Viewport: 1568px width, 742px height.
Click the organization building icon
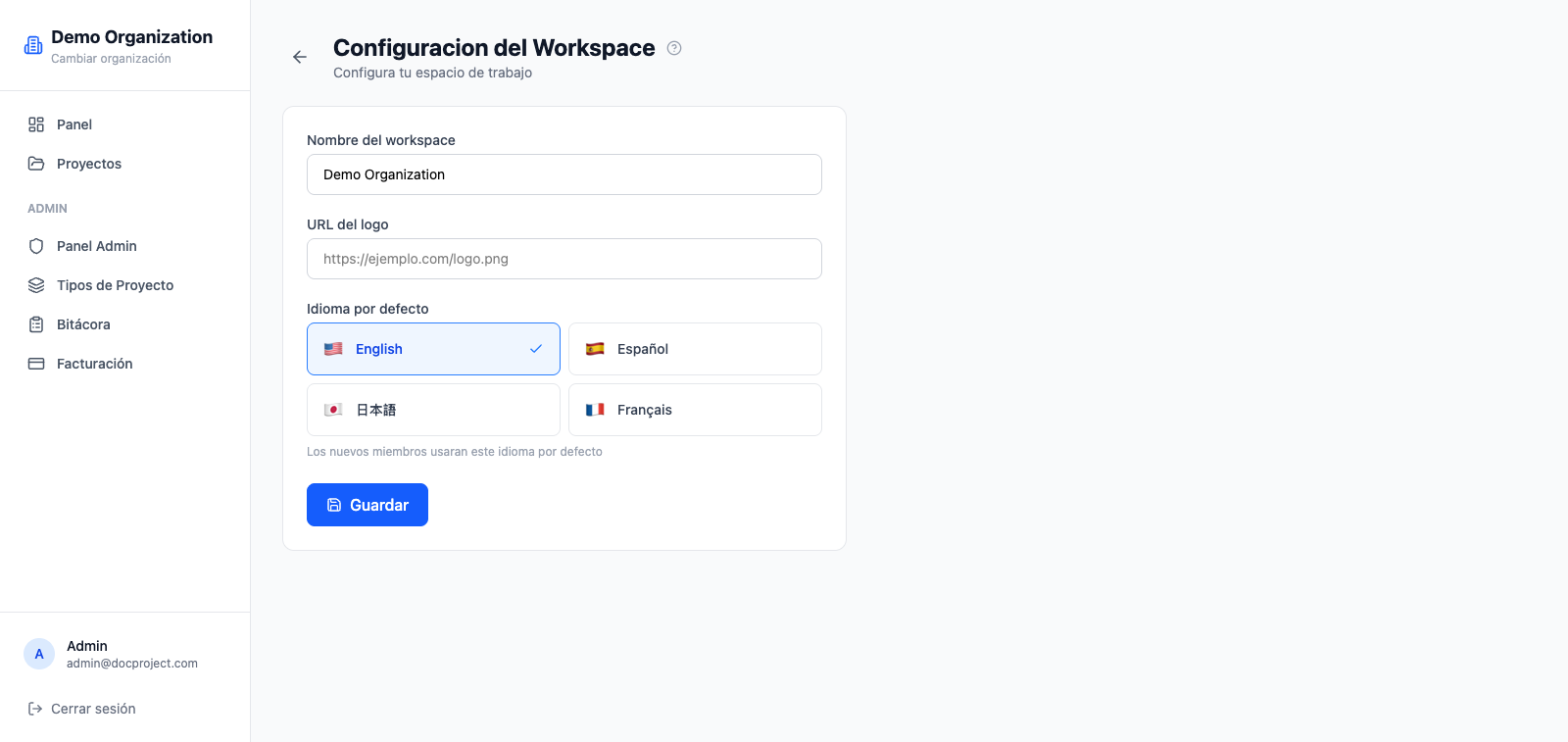[x=33, y=45]
